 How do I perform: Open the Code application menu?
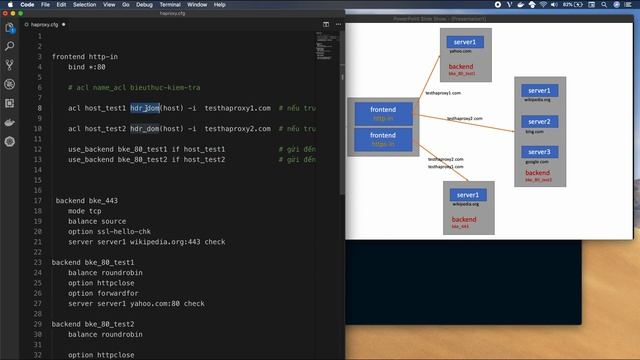click(x=27, y=4)
